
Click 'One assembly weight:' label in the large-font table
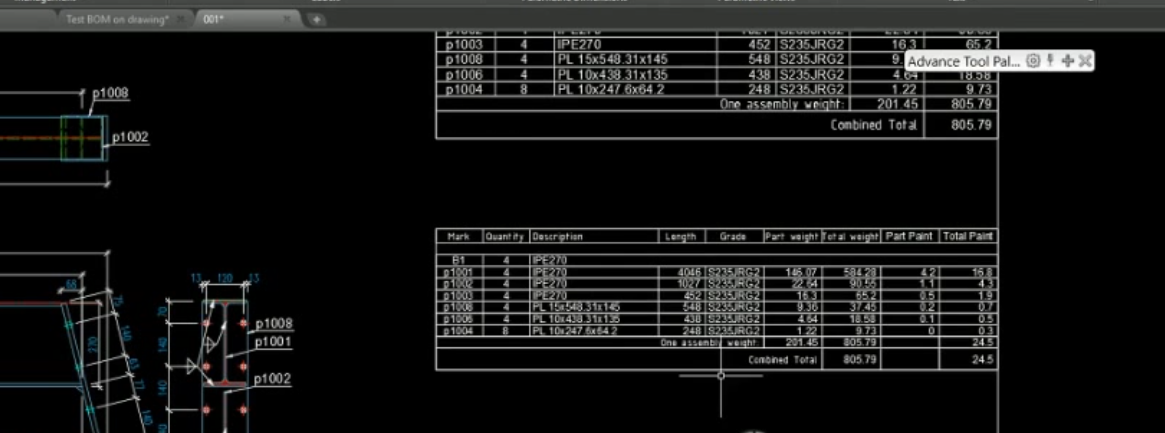click(782, 104)
